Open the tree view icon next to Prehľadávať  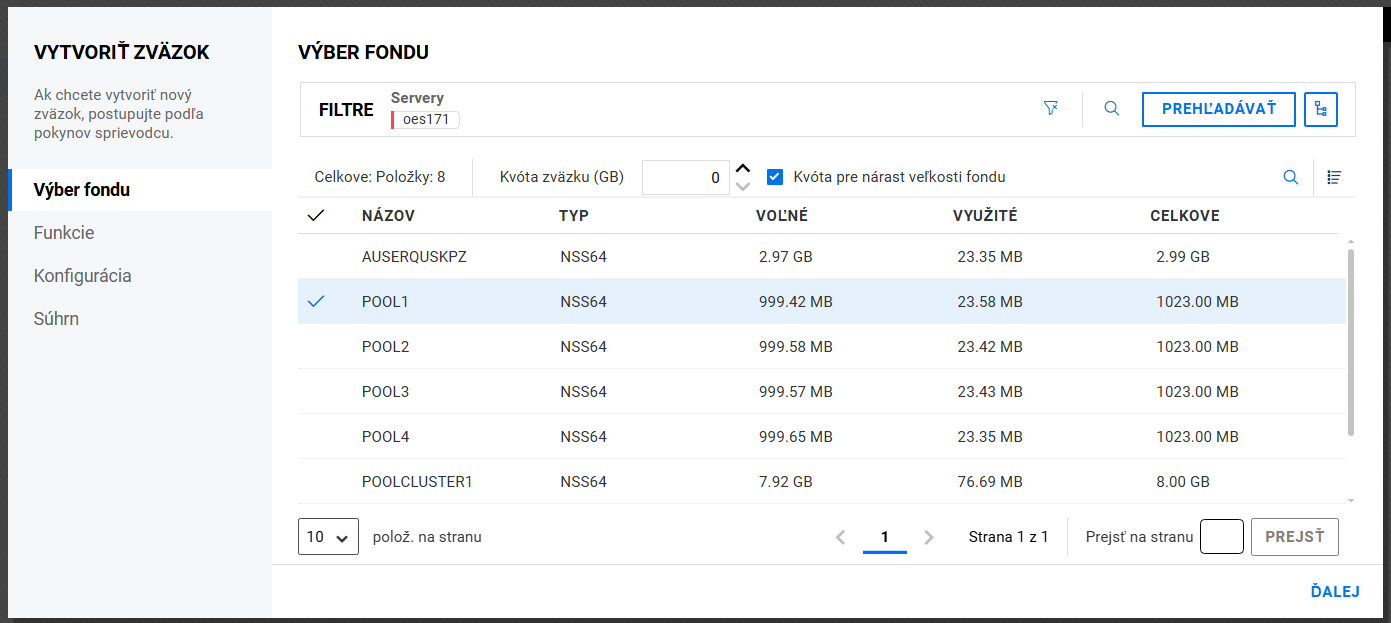[1321, 109]
